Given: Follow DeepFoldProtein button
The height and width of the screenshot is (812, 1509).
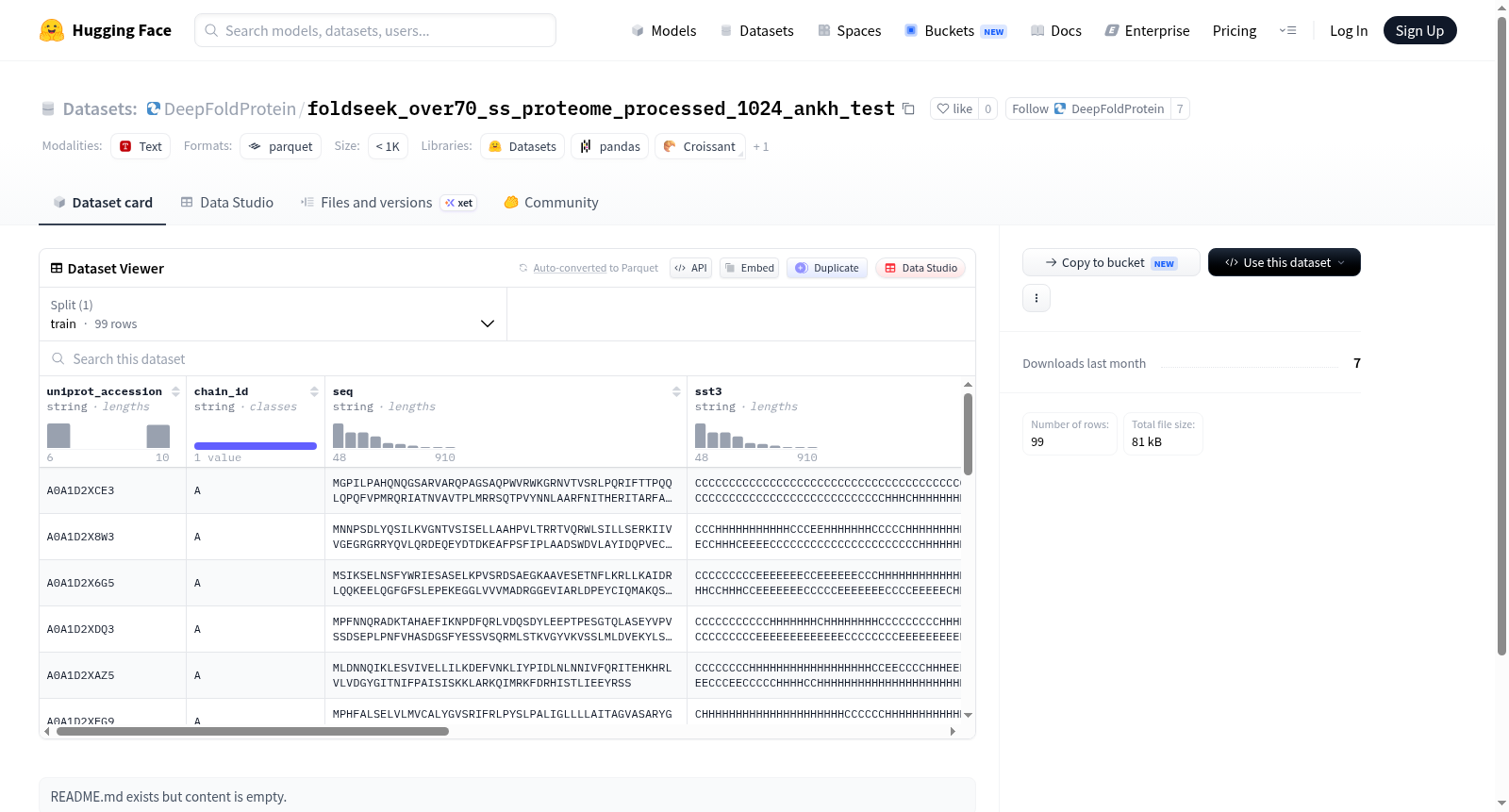Looking at the screenshot, I should [1087, 108].
